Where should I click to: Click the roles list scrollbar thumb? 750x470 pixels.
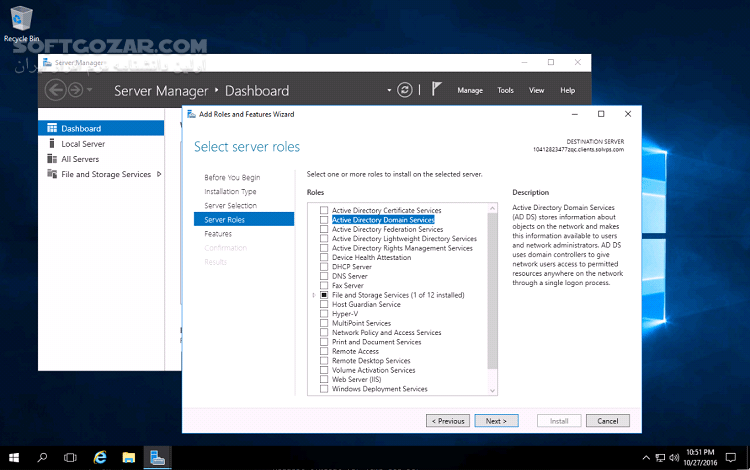tap(492, 291)
